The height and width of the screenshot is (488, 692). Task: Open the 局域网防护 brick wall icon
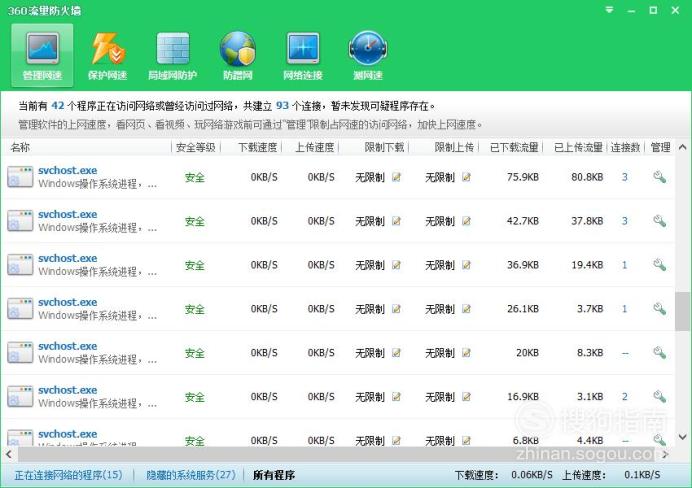click(173, 49)
